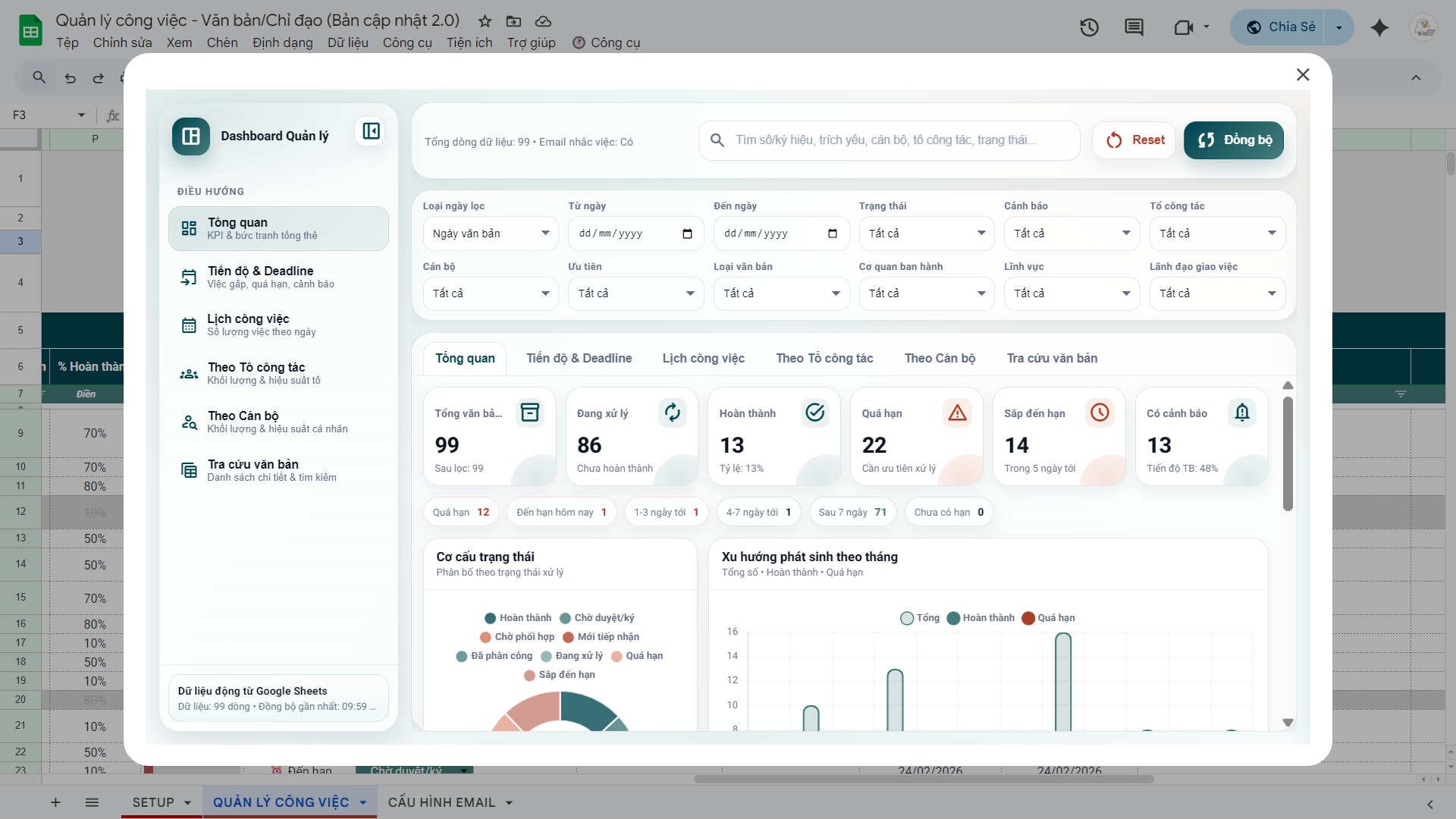This screenshot has width=1456, height=819.
Task: Expand the Loại ngày lọc dropdown
Action: click(490, 234)
